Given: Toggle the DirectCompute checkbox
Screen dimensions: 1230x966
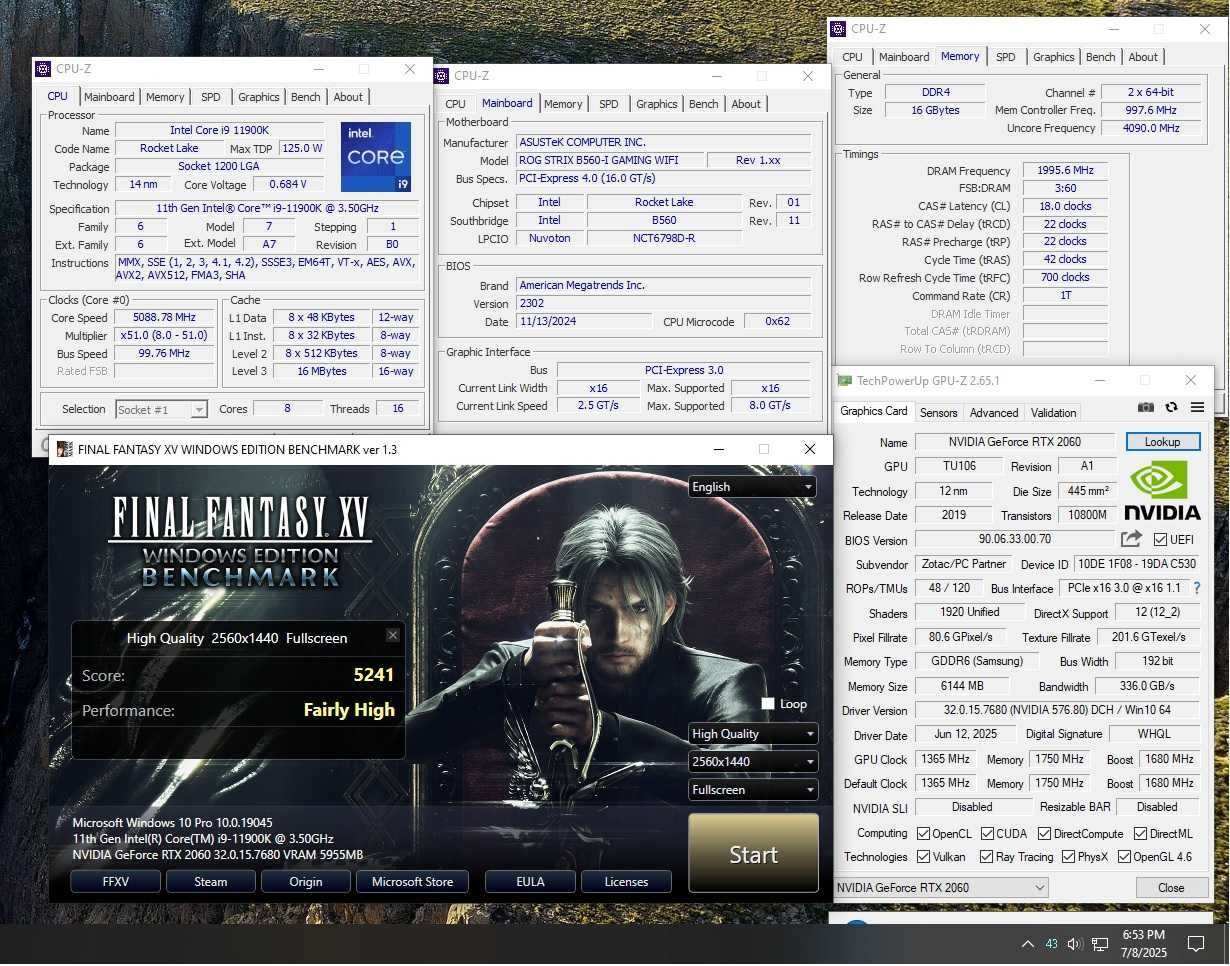Looking at the screenshot, I should pos(1044,833).
